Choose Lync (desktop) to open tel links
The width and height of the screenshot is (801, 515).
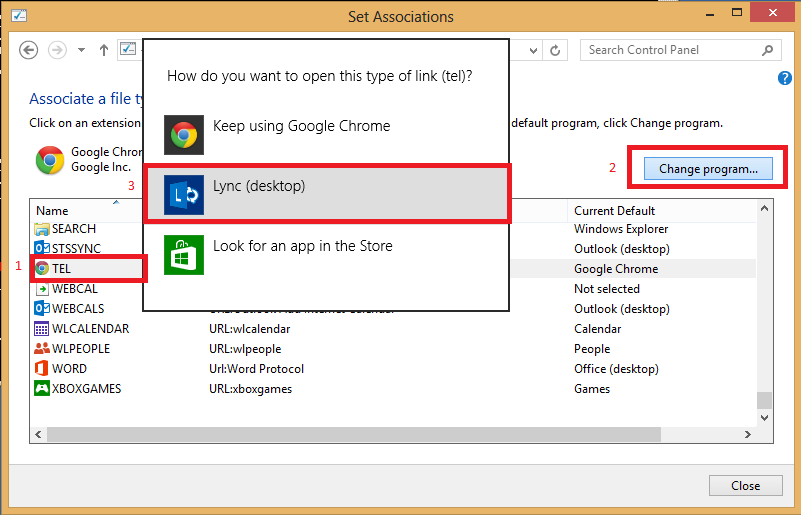(x=326, y=195)
